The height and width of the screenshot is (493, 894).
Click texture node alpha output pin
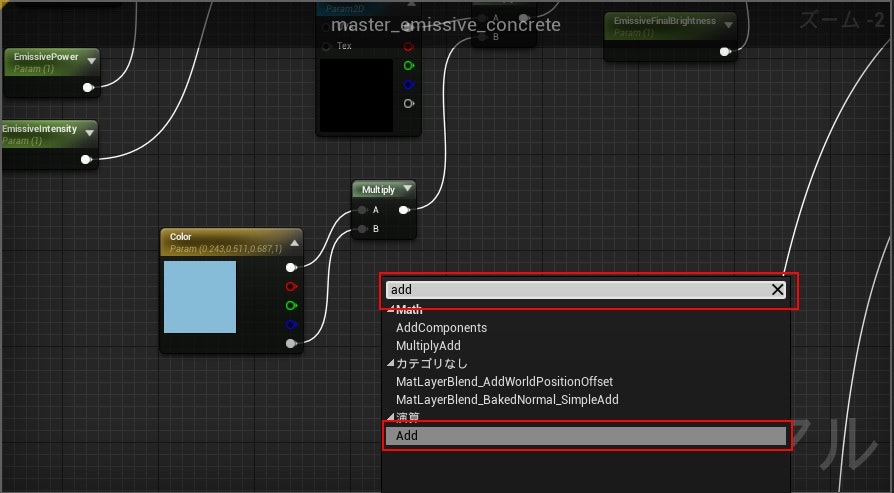[x=408, y=104]
